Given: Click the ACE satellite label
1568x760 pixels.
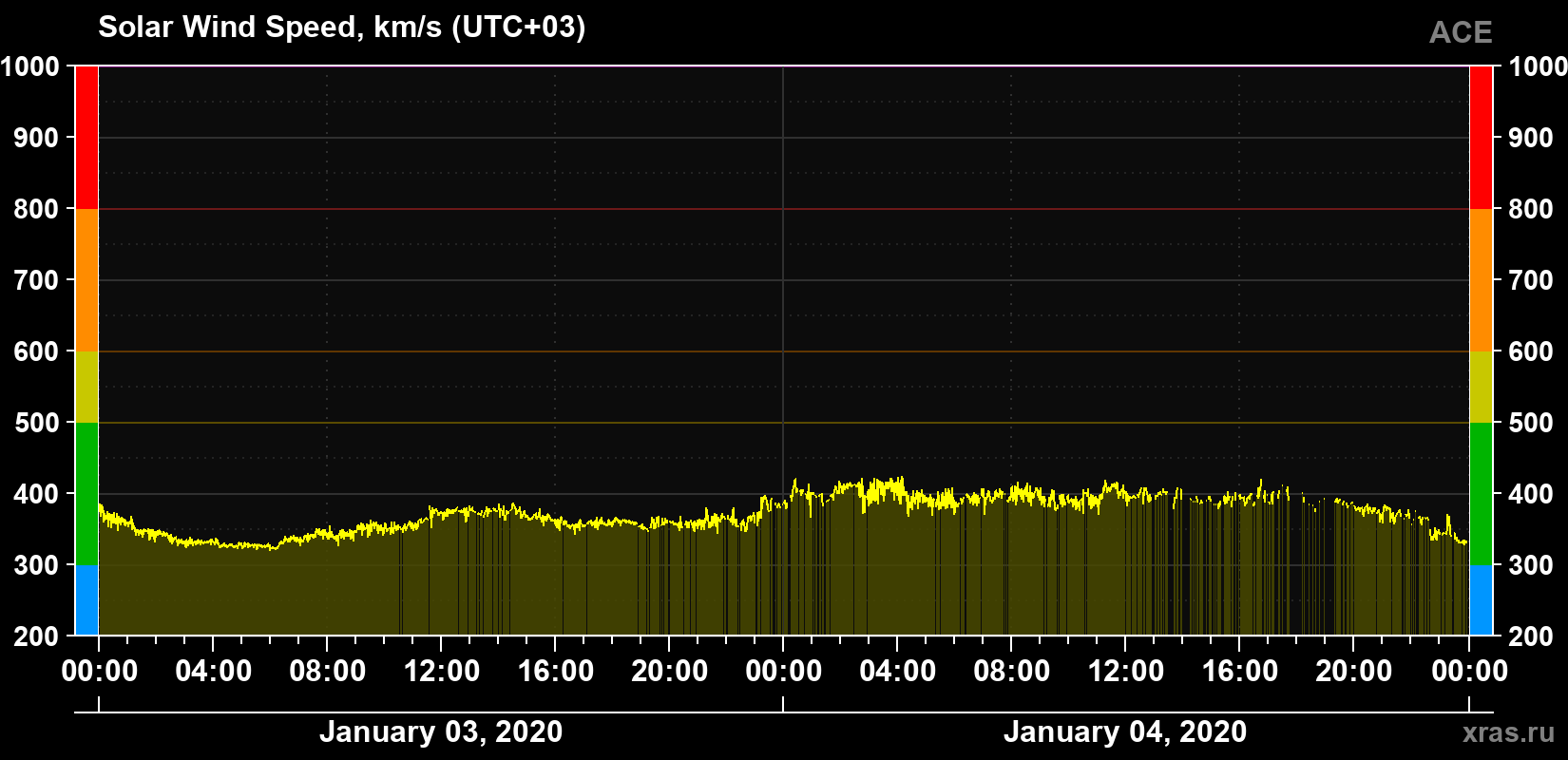Looking at the screenshot, I should (x=1461, y=32).
